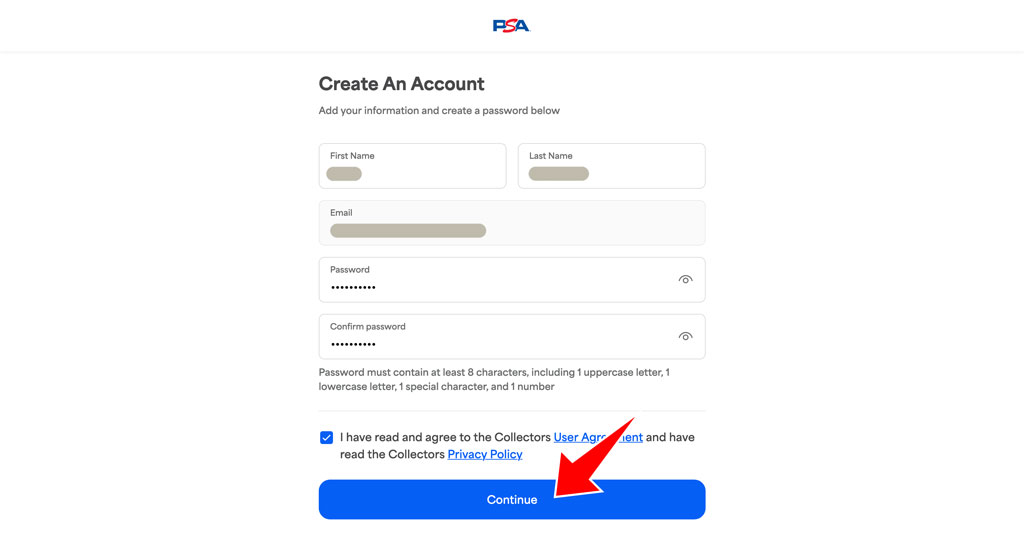Viewport: 1024px width, 542px height.
Task: Click the 'Add your information' subtitle text
Action: [439, 110]
